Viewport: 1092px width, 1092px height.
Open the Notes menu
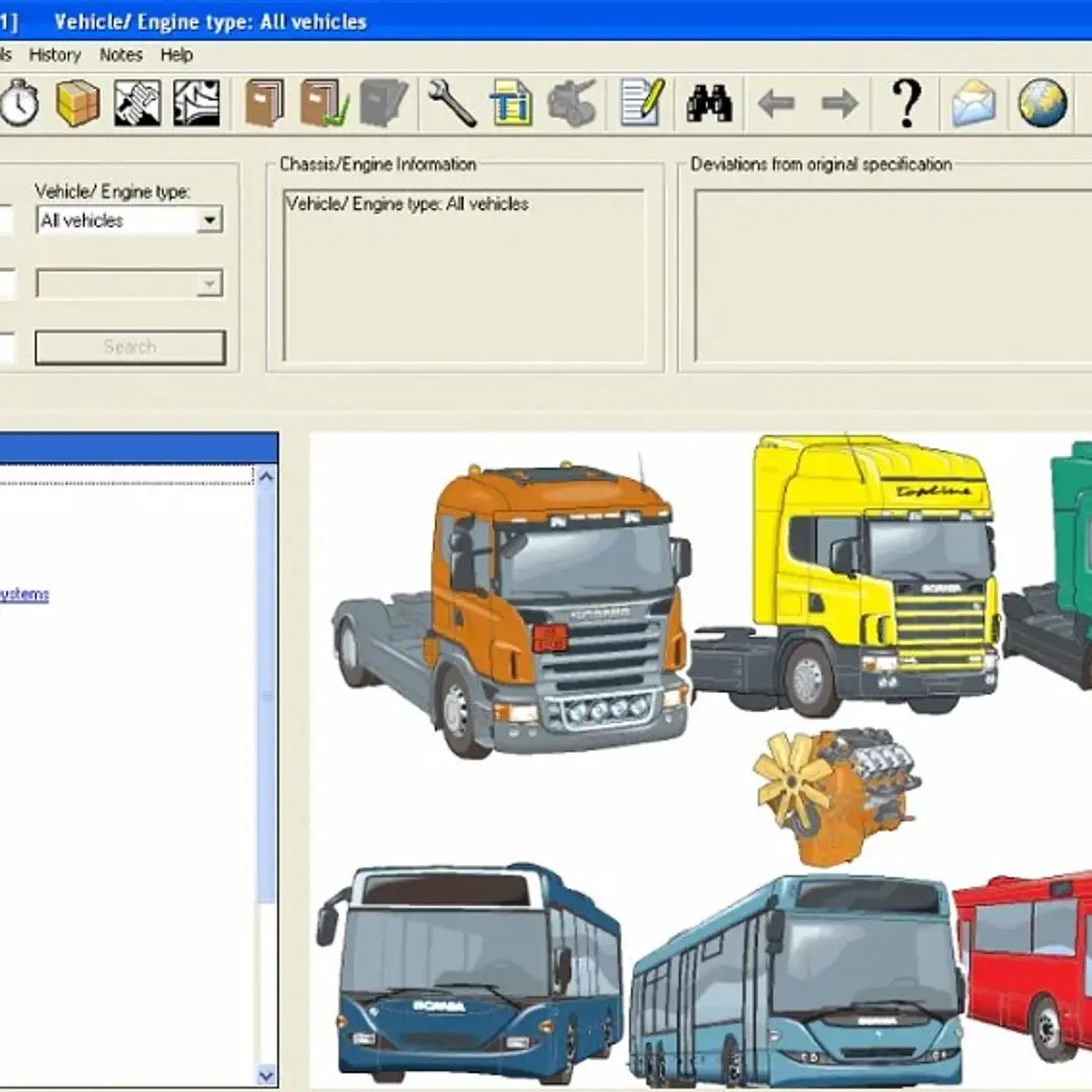pyautogui.click(x=122, y=55)
